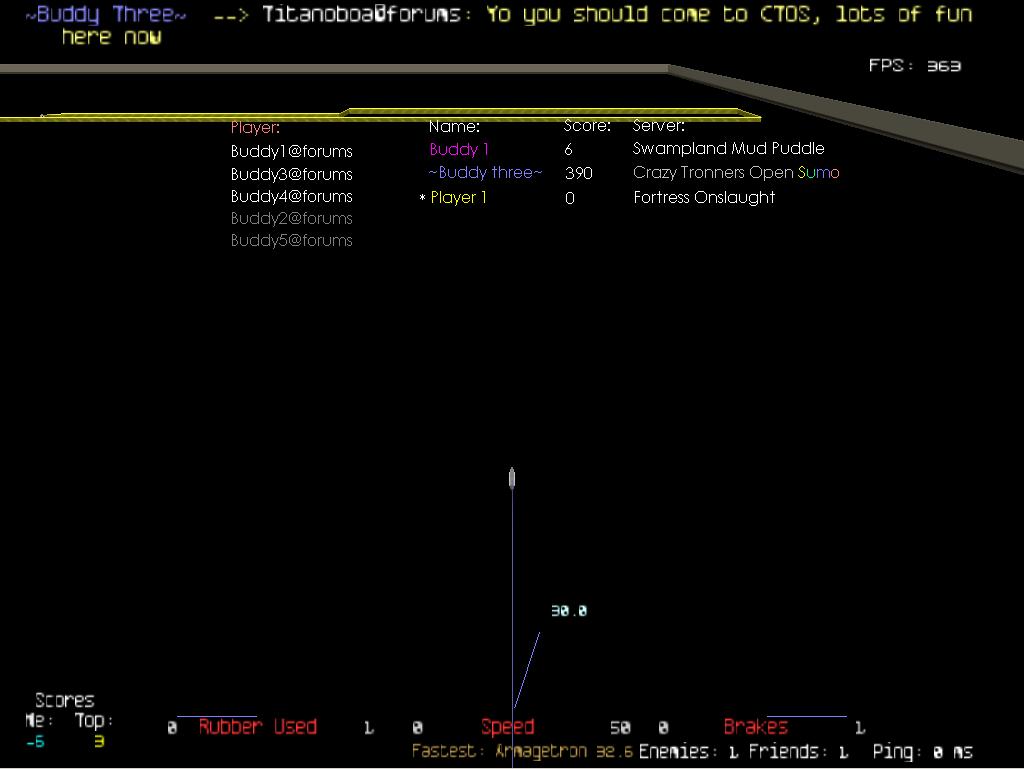1024x769 pixels.
Task: Click the Titanoboa@forums chat message
Action: coord(616,15)
